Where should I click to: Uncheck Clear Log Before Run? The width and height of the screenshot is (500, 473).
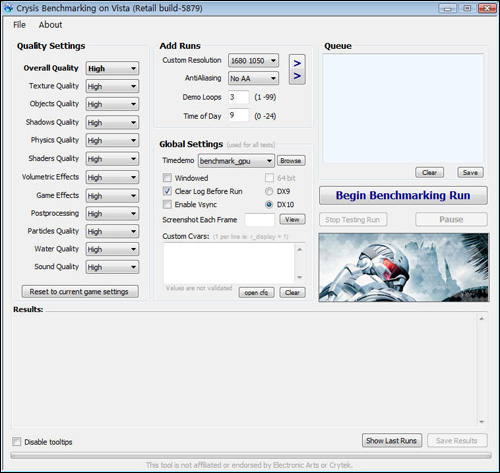pyautogui.click(x=167, y=191)
